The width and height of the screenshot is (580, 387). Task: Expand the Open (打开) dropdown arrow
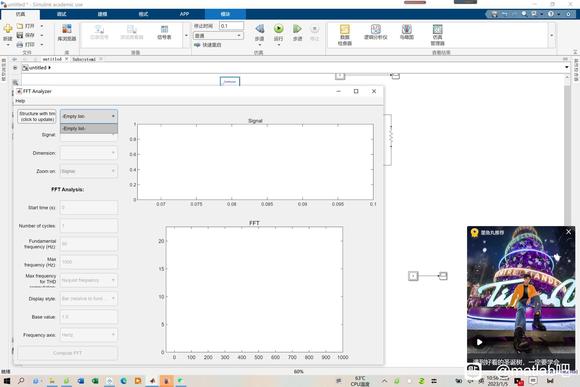coord(42,26)
